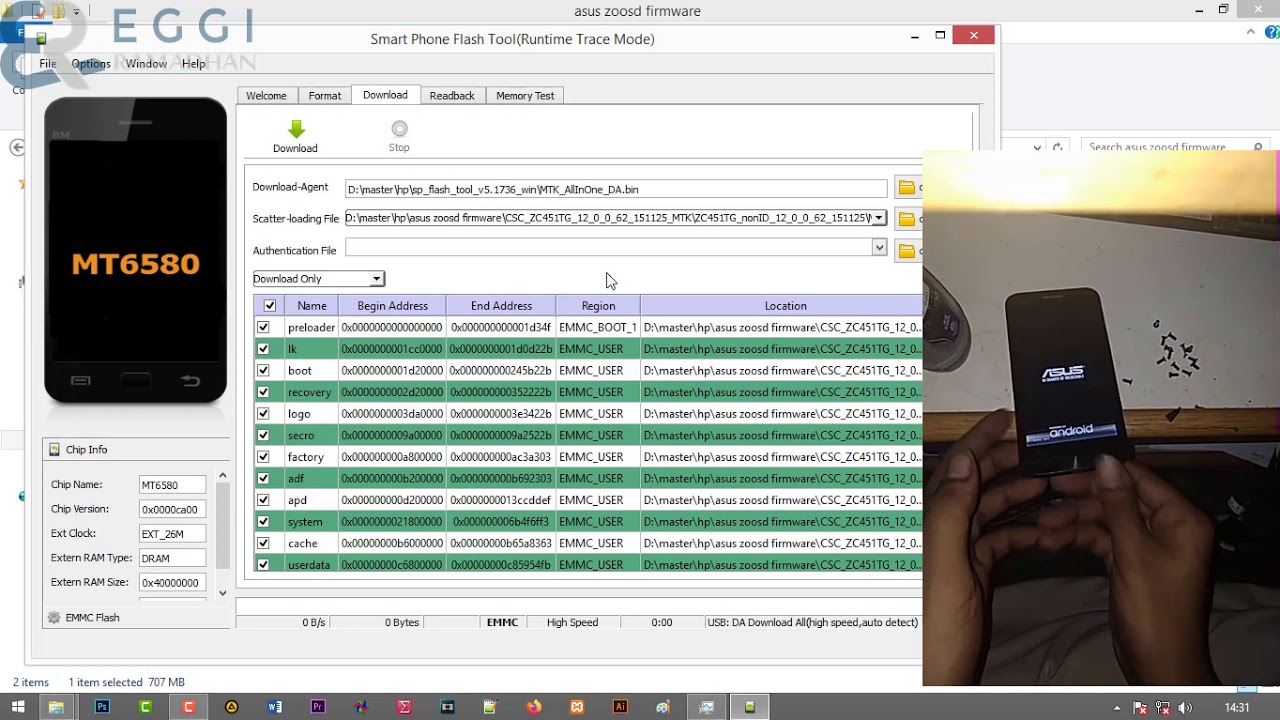
Task: Uncheck the factory partition checkbox
Action: point(263,457)
